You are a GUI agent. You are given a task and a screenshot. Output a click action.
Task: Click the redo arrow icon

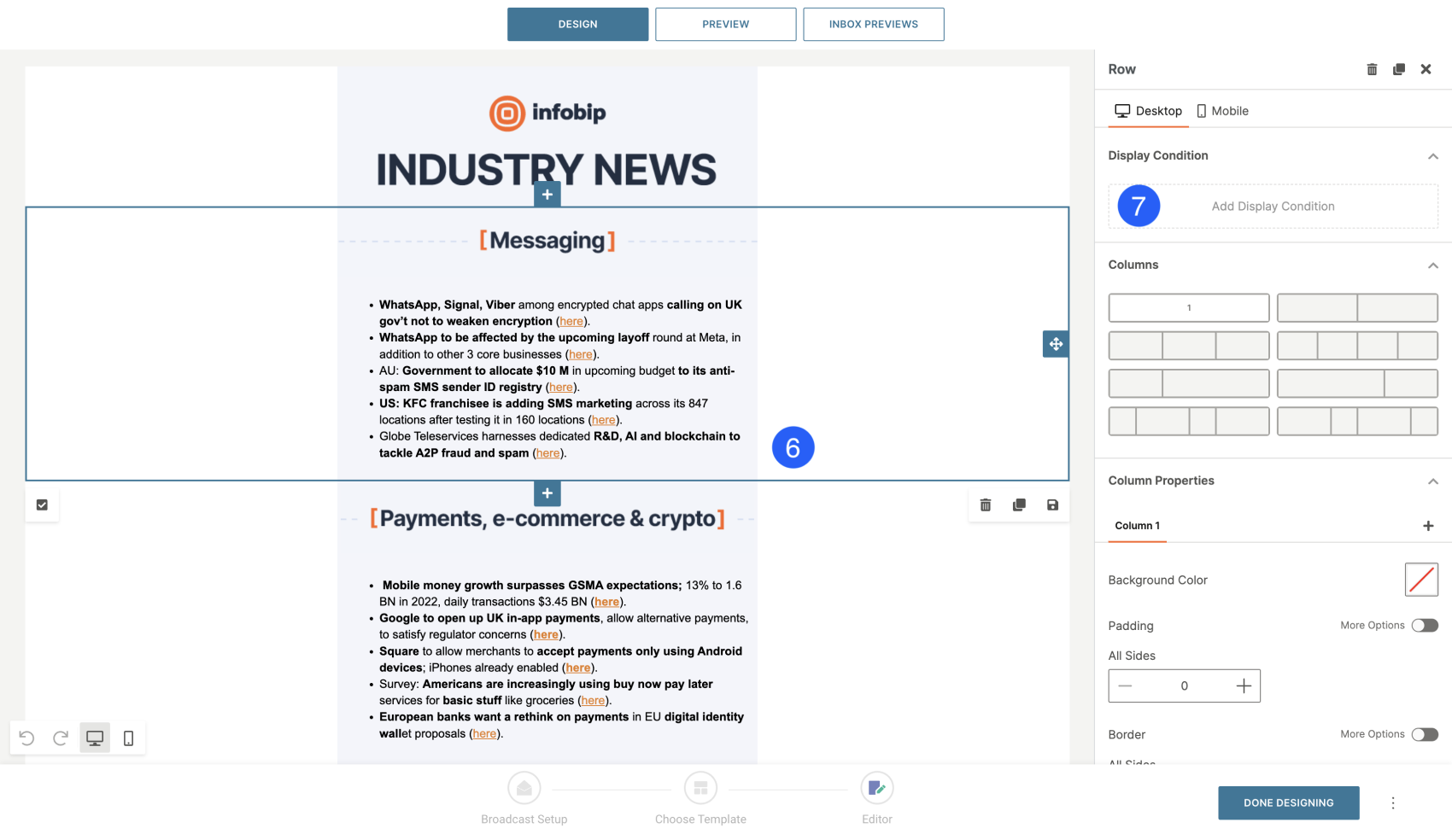pos(61,738)
